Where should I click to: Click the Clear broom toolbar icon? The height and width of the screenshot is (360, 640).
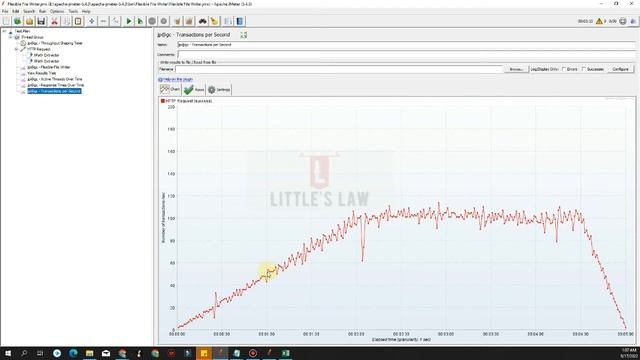click(x=177, y=21)
